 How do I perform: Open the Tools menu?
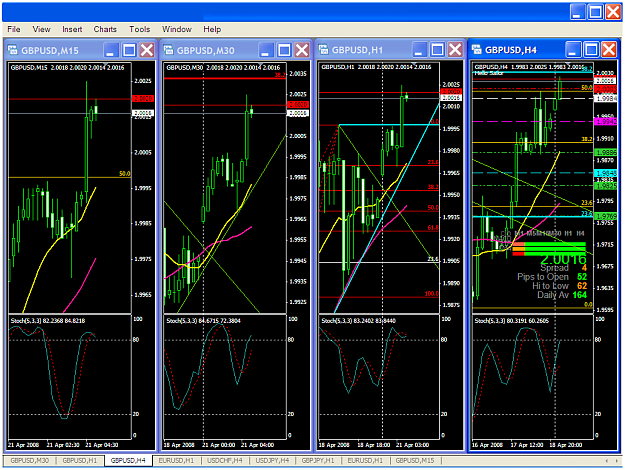click(x=140, y=29)
